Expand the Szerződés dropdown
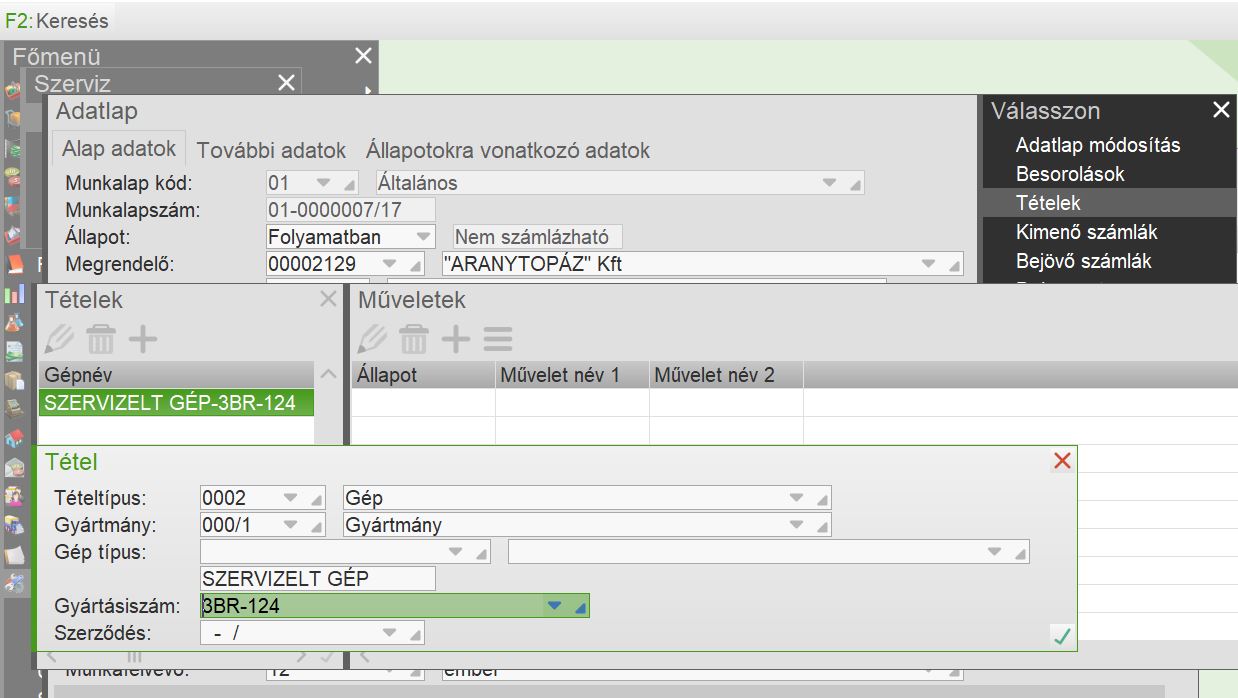The width and height of the screenshot is (1238, 698). (390, 633)
